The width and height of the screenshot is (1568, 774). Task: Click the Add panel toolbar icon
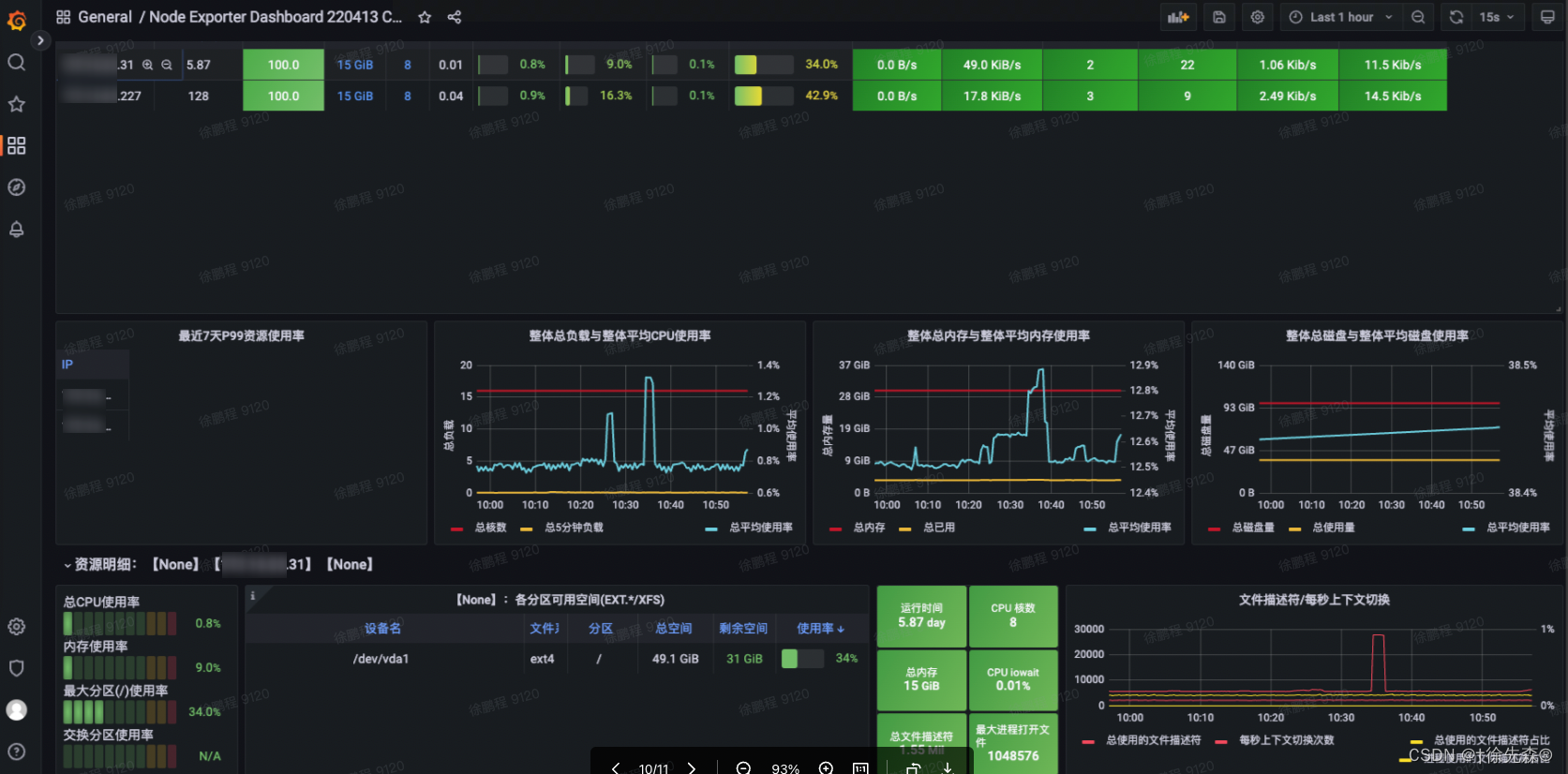pos(1178,17)
